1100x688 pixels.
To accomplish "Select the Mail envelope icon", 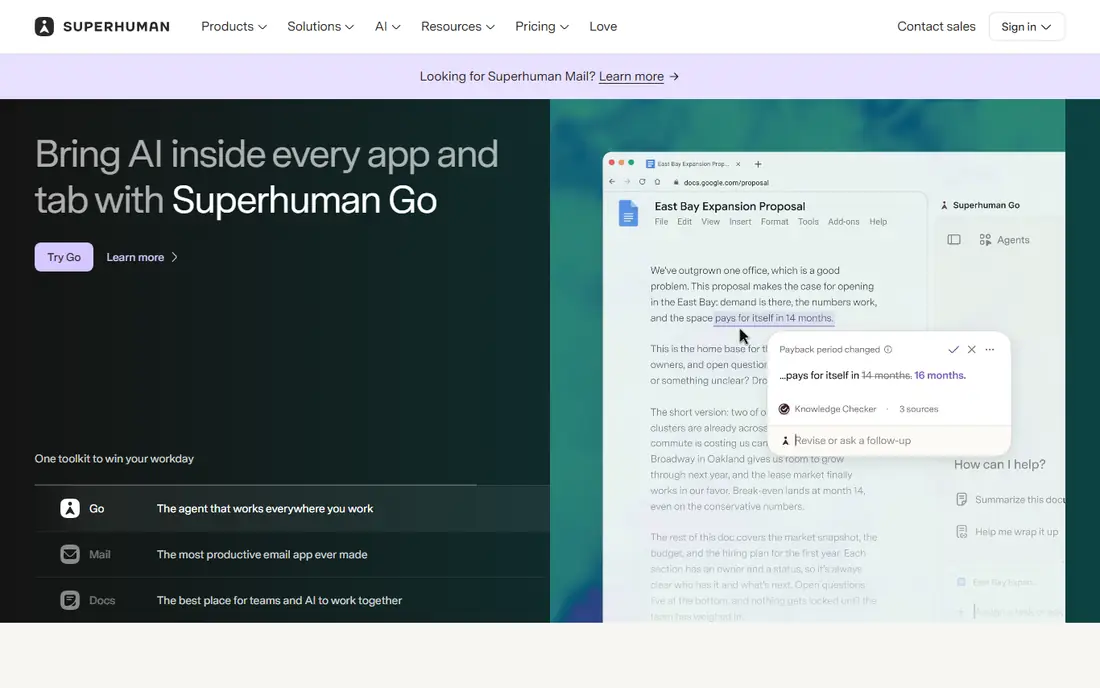I will (x=69, y=554).
